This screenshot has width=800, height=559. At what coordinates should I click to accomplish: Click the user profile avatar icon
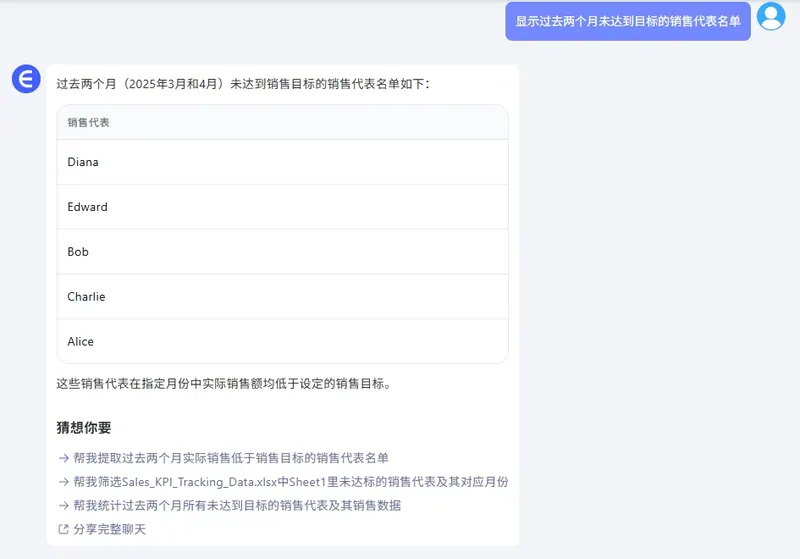tap(771, 17)
